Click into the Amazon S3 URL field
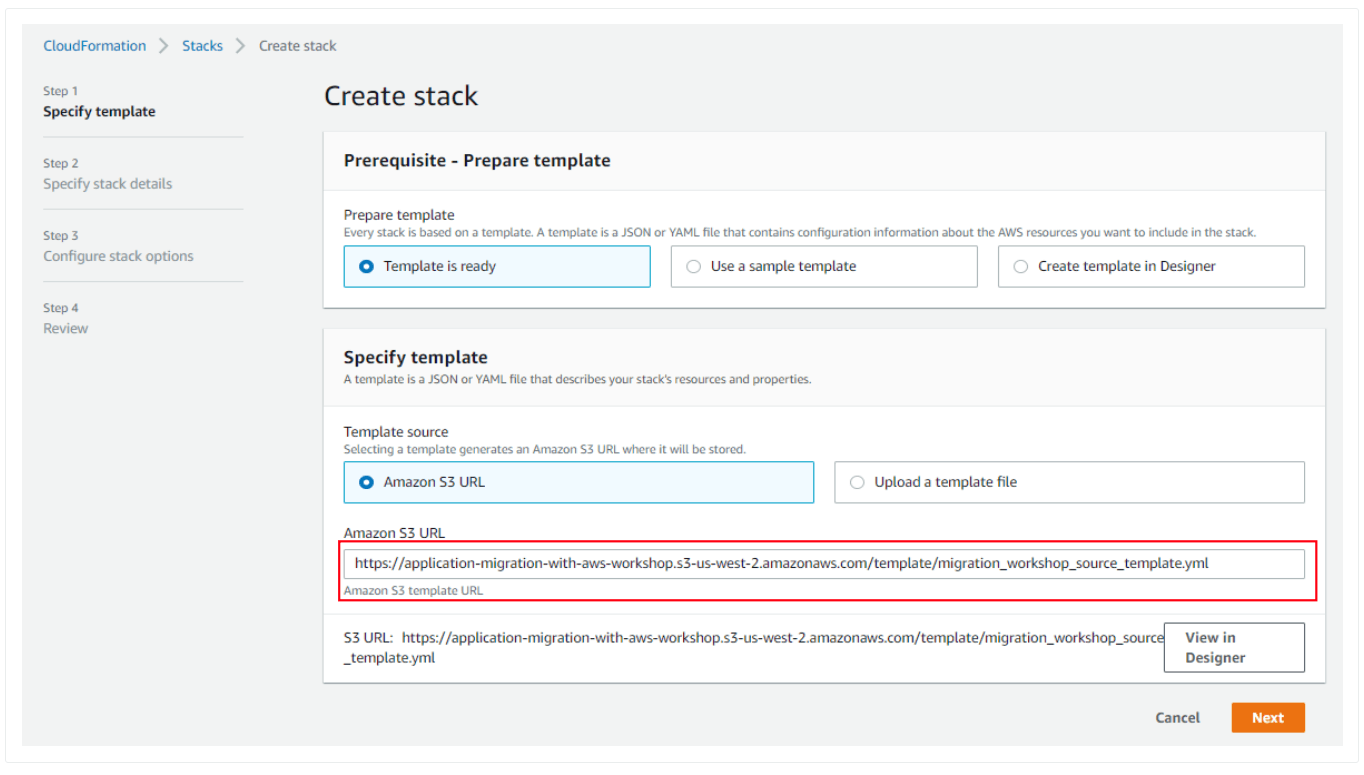Screen dimensions: 1364x775 point(824,564)
